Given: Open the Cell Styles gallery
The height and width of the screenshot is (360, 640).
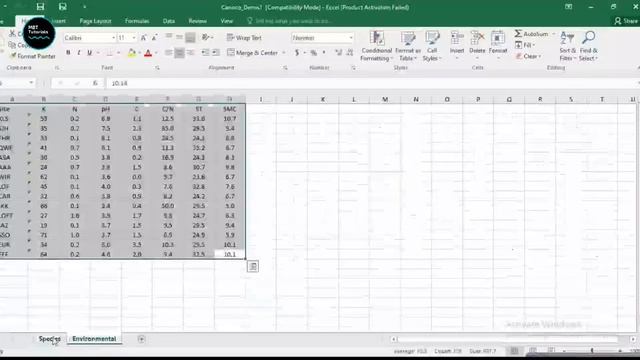Looking at the screenshot, I should pyautogui.click(x=432, y=46).
